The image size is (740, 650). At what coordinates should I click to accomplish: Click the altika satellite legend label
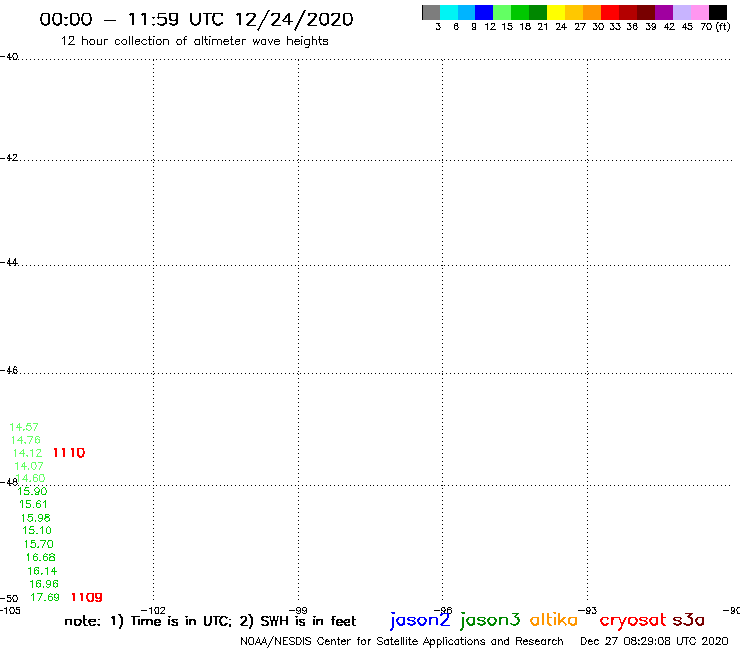pyautogui.click(x=554, y=620)
